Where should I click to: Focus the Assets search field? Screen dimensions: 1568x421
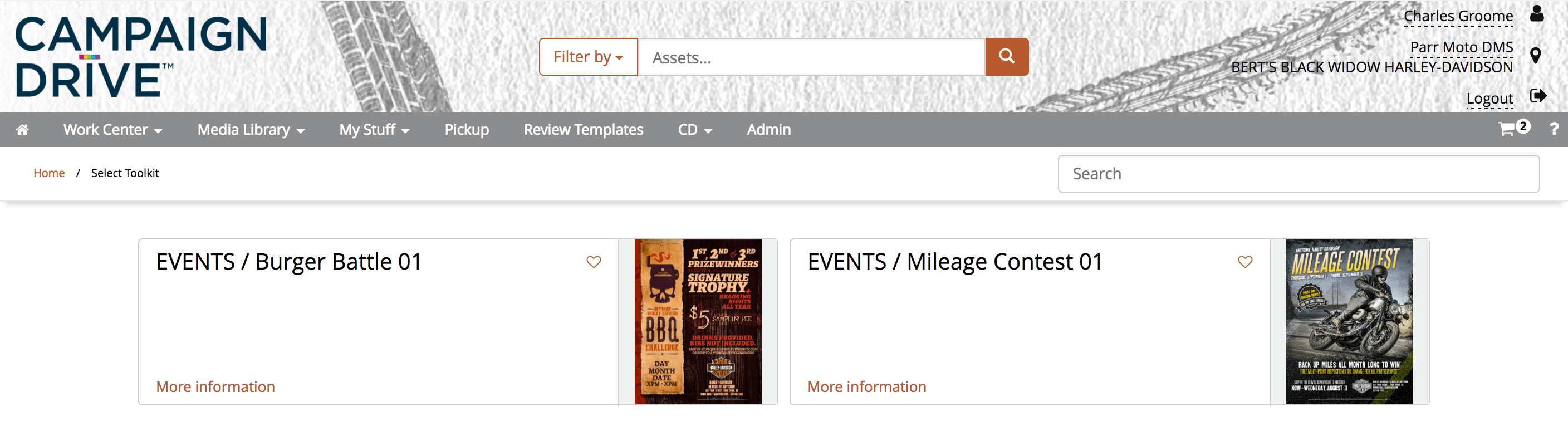coord(811,57)
